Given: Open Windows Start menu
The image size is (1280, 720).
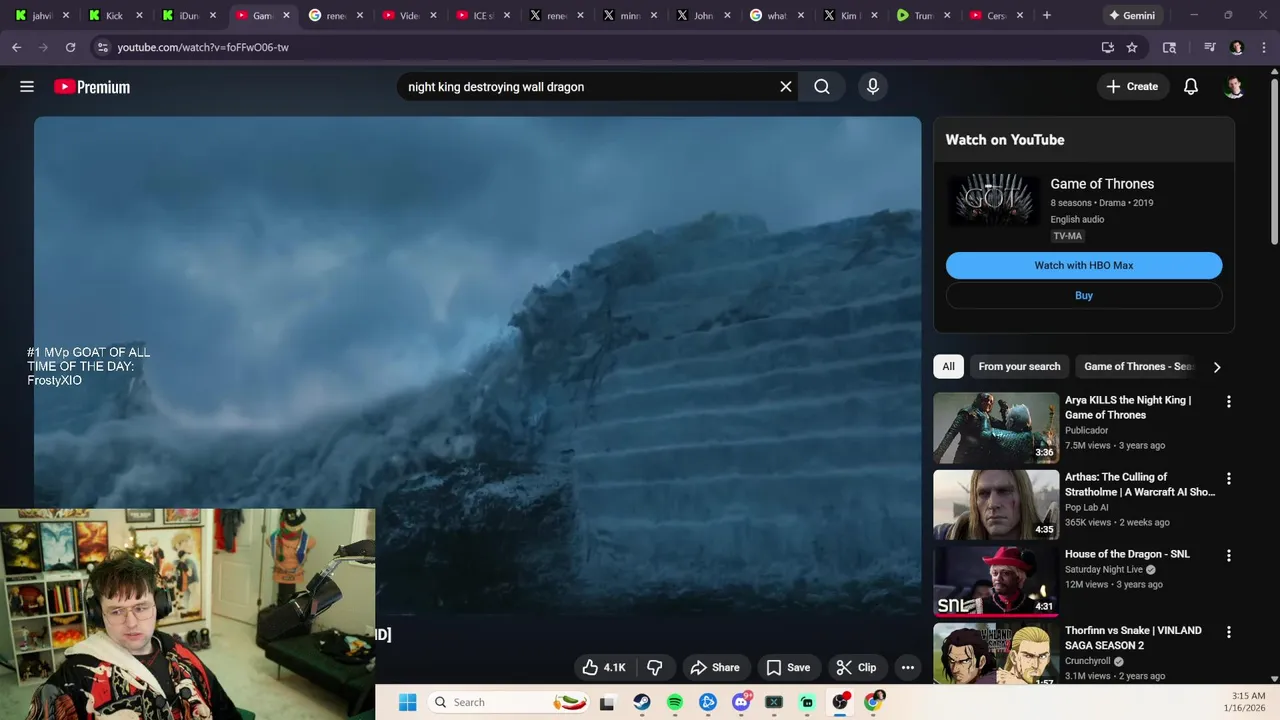Looking at the screenshot, I should coord(408,702).
